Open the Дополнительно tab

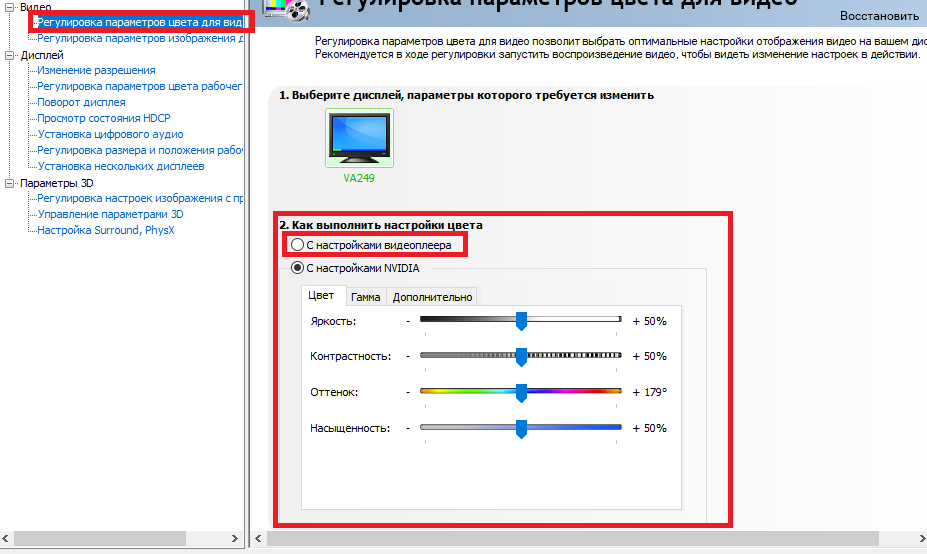click(432, 297)
